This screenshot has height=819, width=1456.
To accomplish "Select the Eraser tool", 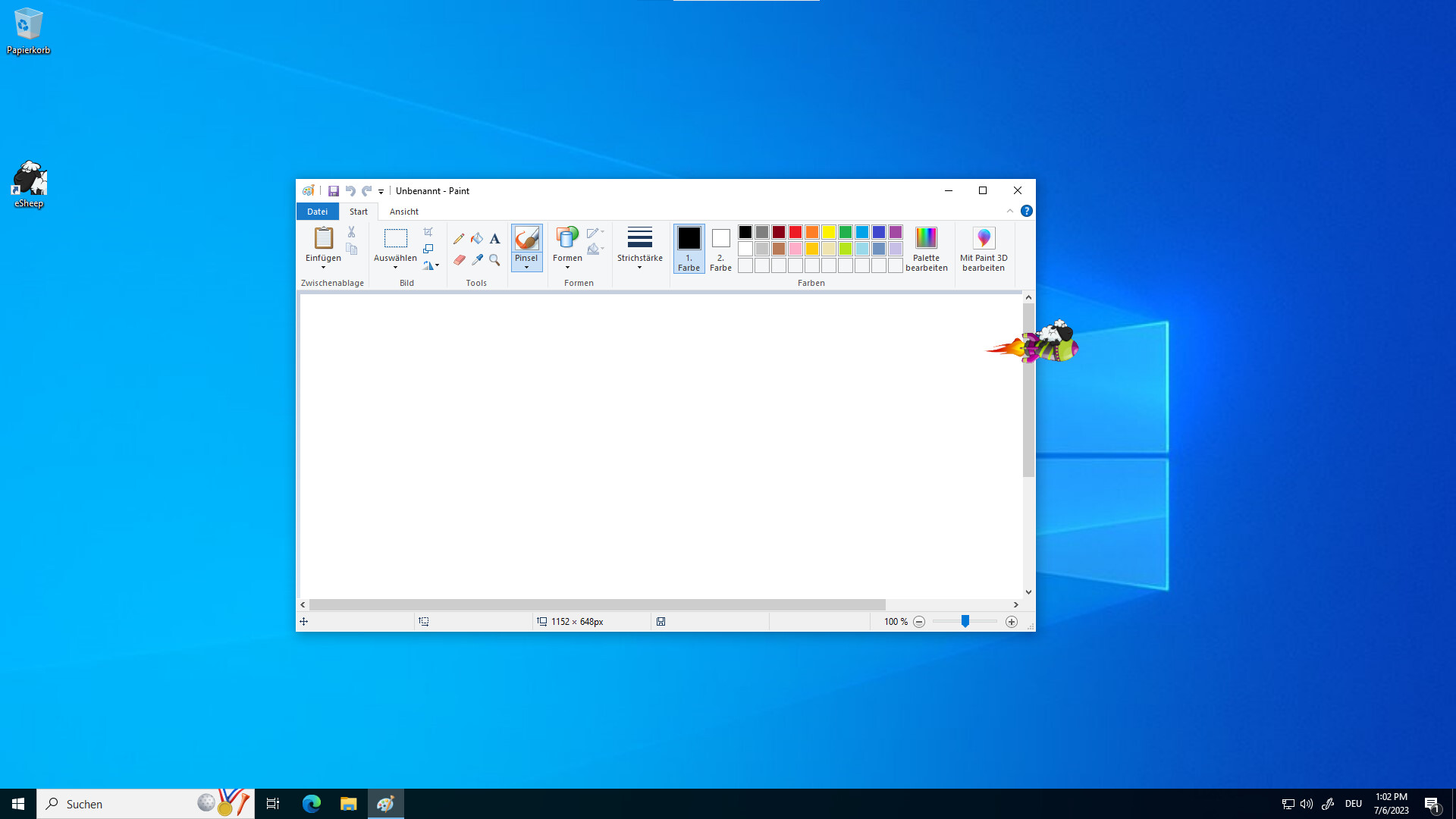I will (x=459, y=260).
